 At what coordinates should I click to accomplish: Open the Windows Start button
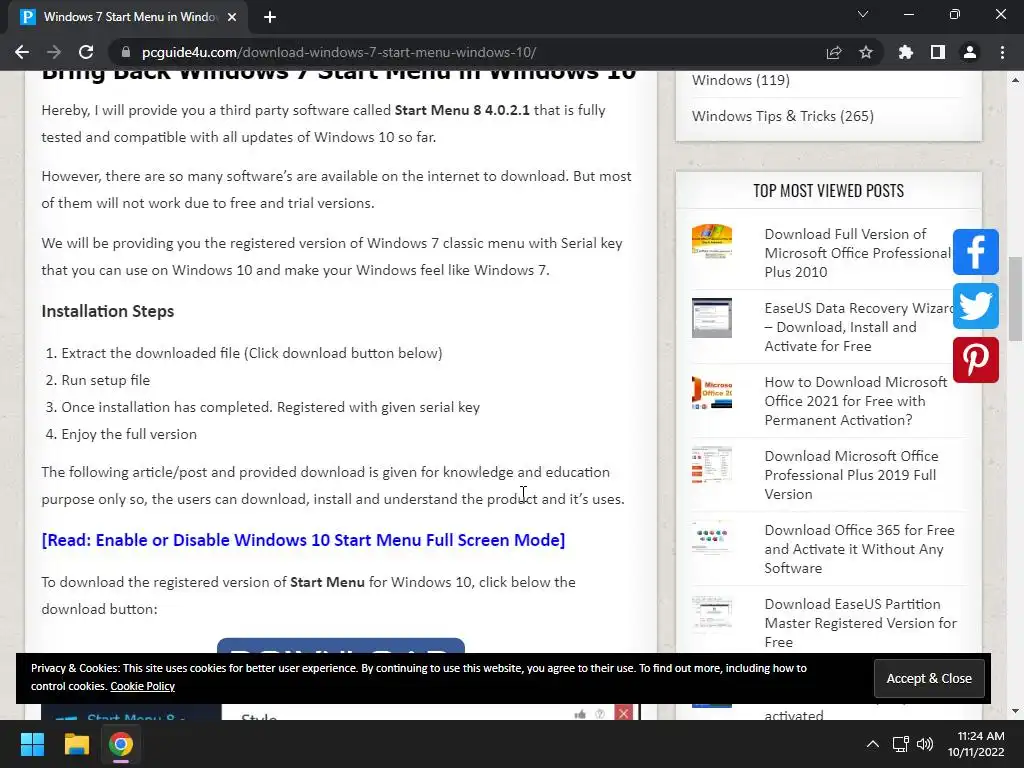tap(32, 744)
